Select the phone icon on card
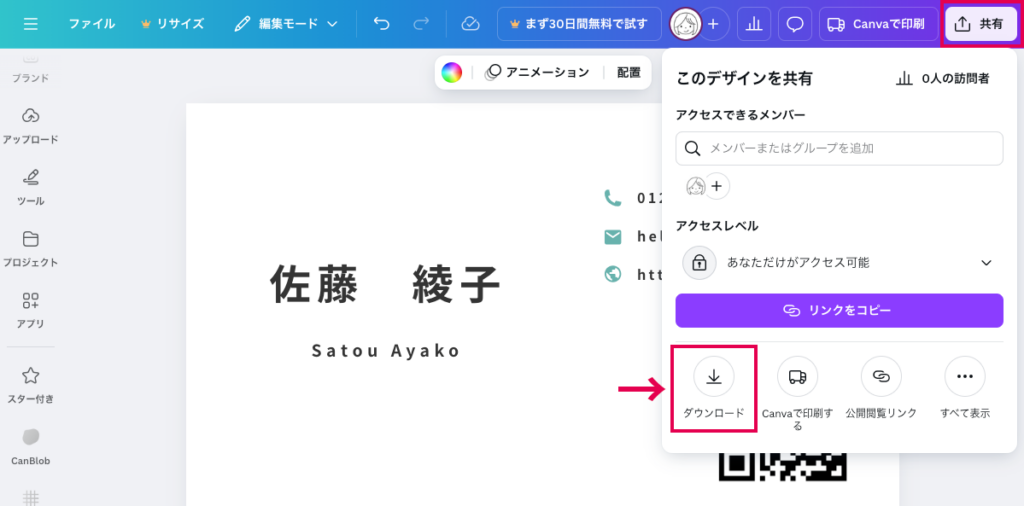Image resolution: width=1024 pixels, height=506 pixels. pos(613,198)
